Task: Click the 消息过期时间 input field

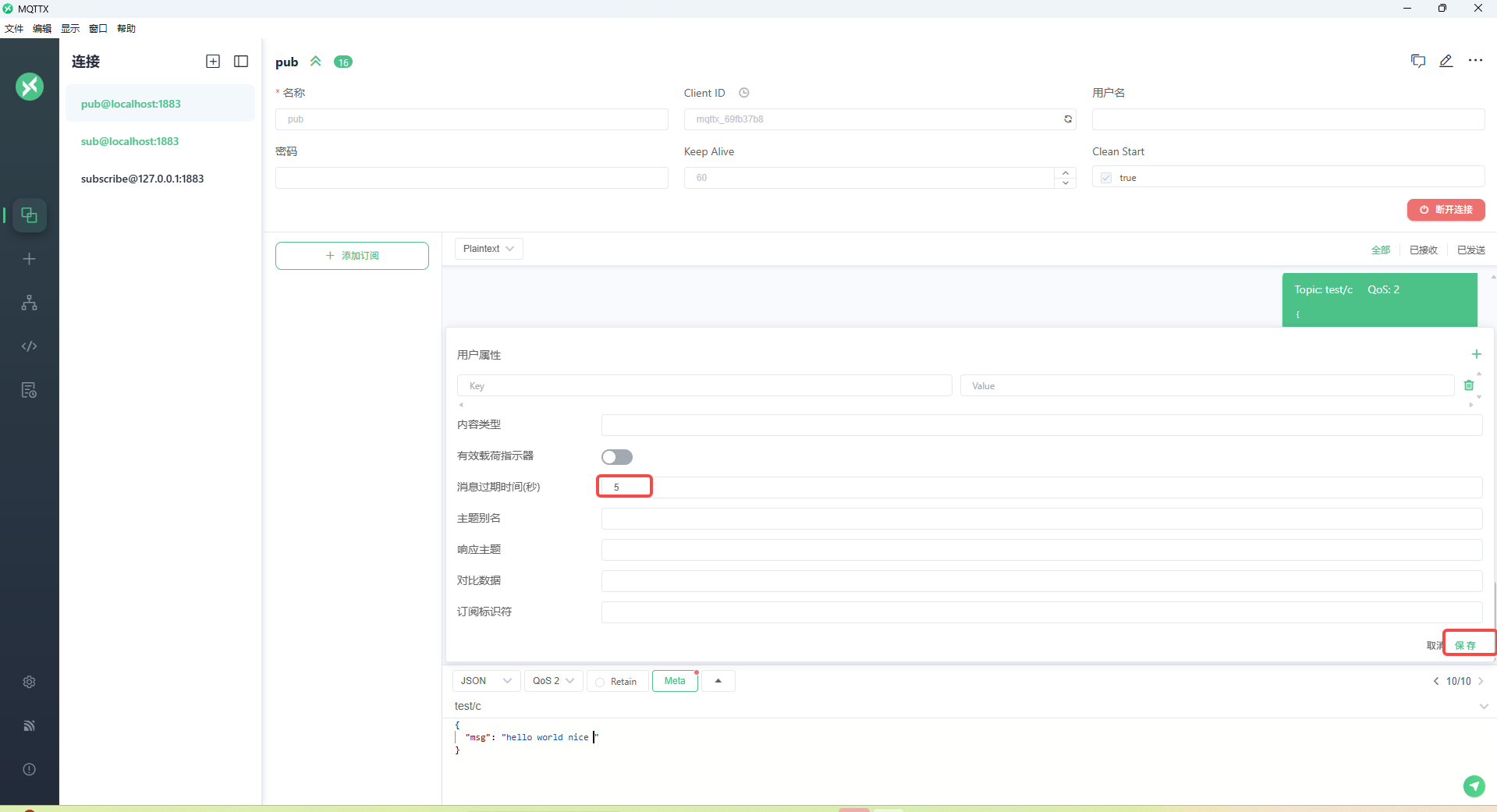Action: point(1041,488)
